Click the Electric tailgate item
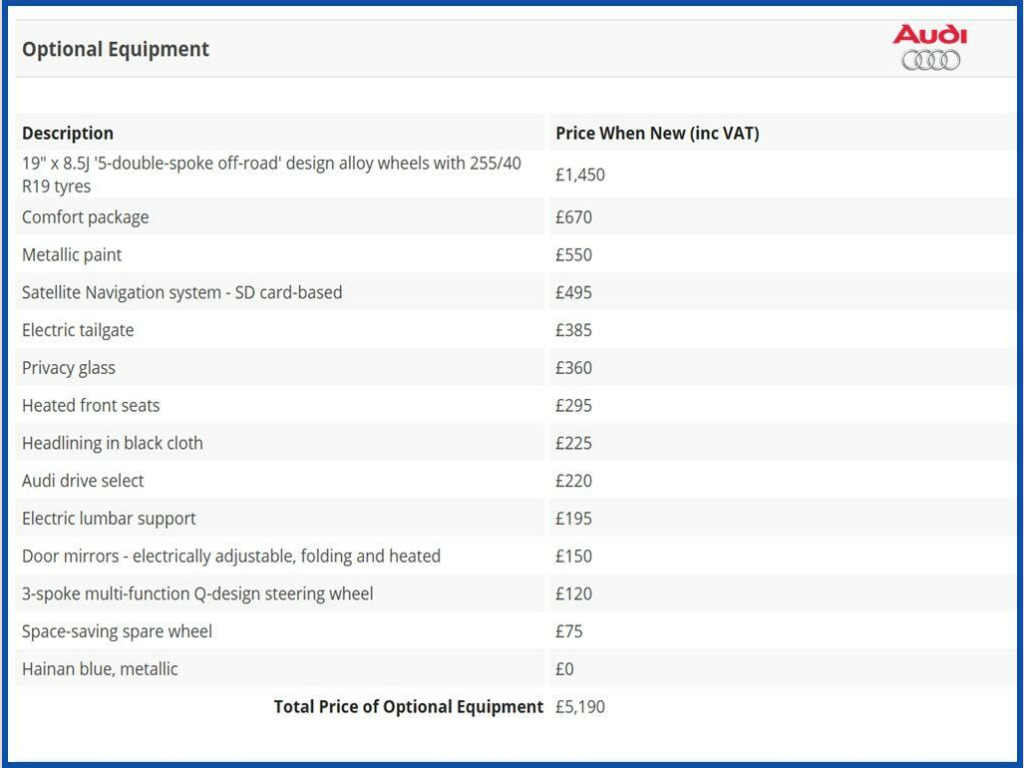 pyautogui.click(x=78, y=330)
